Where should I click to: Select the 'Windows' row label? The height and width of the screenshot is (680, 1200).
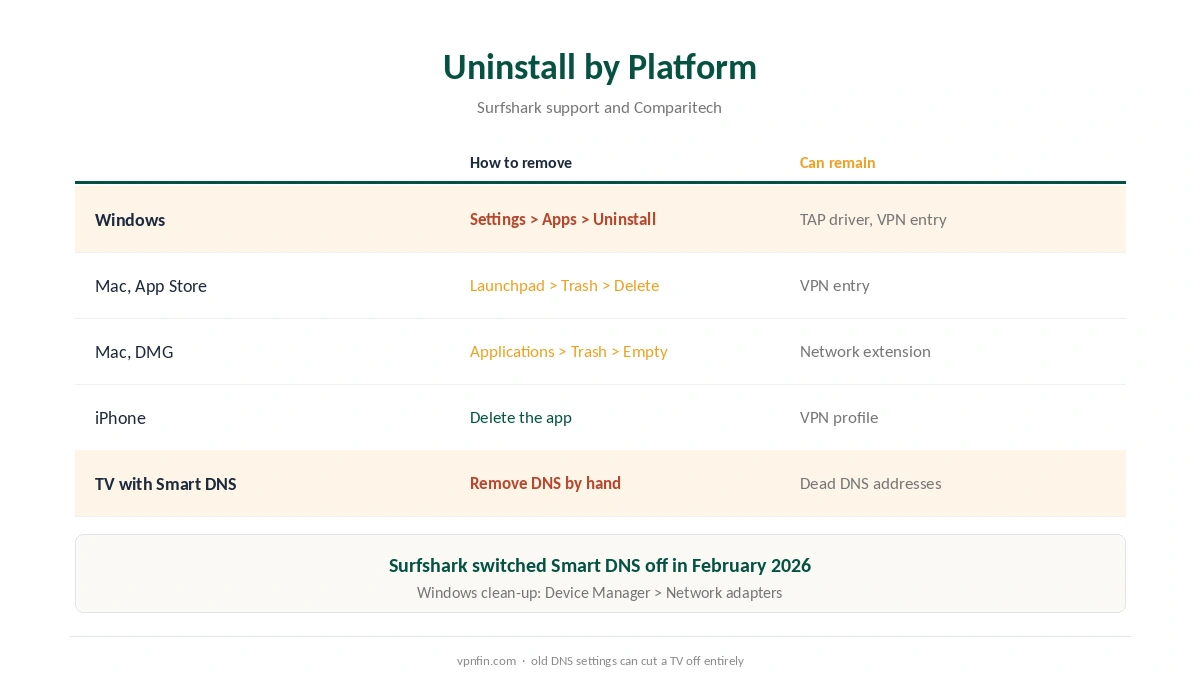point(130,219)
